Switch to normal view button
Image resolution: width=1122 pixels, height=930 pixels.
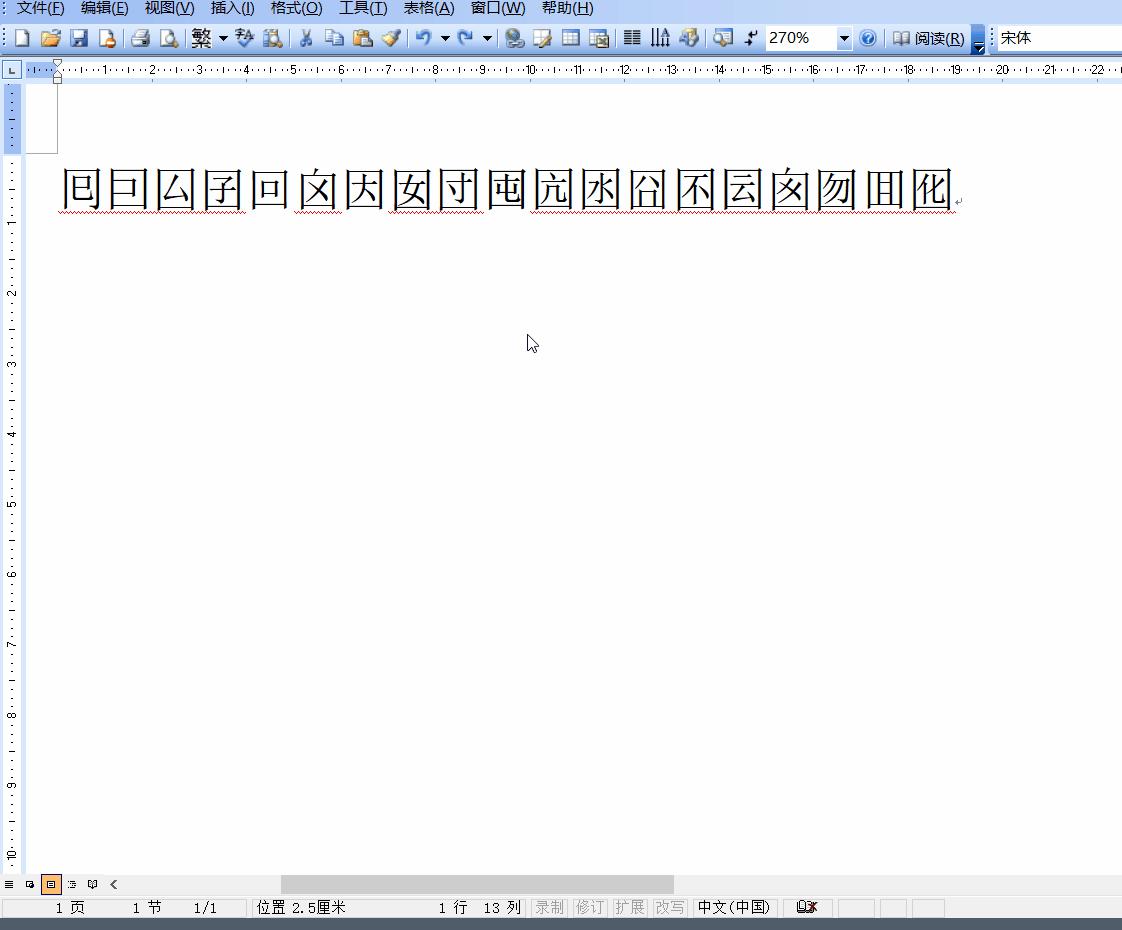tap(9, 884)
